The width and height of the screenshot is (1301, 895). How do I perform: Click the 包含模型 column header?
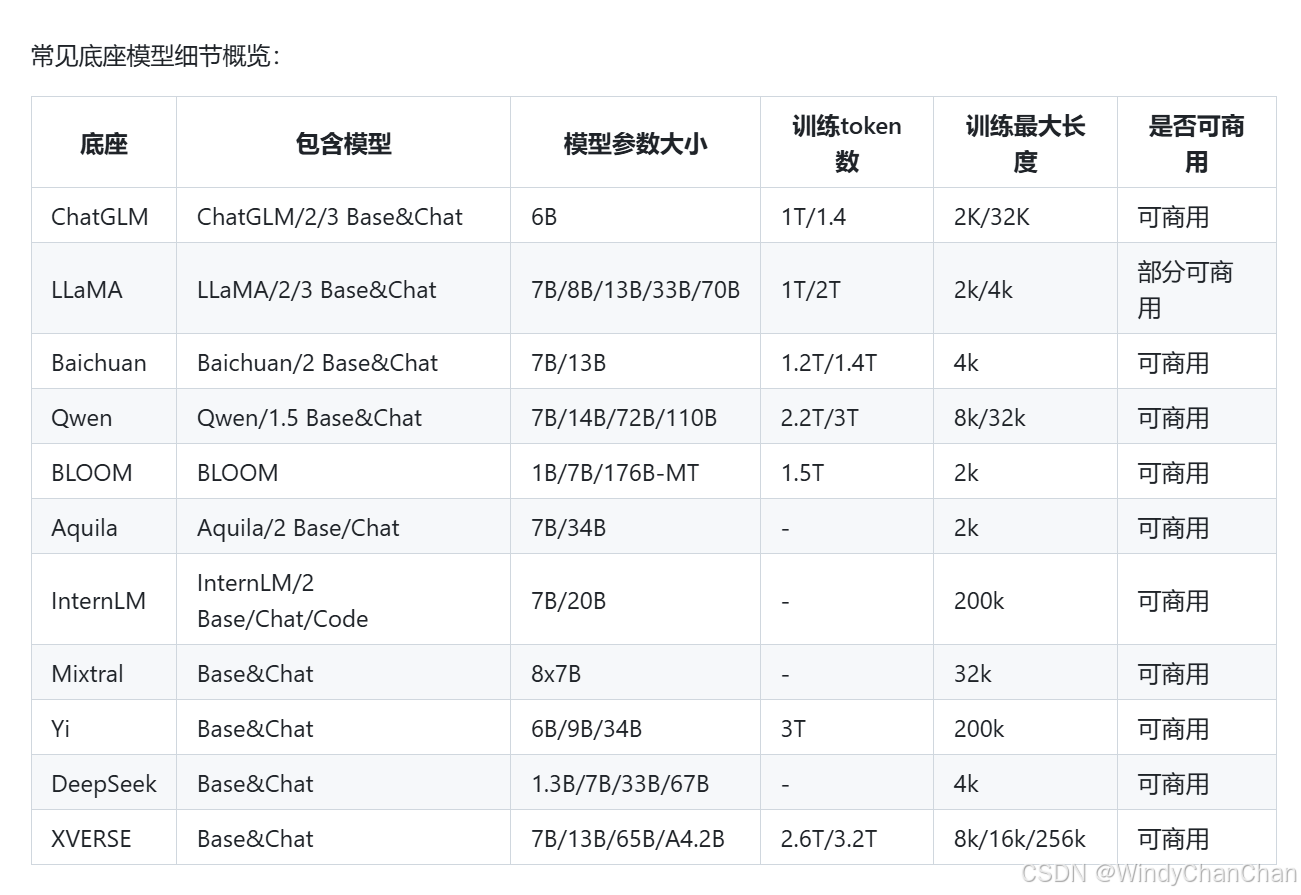click(344, 143)
